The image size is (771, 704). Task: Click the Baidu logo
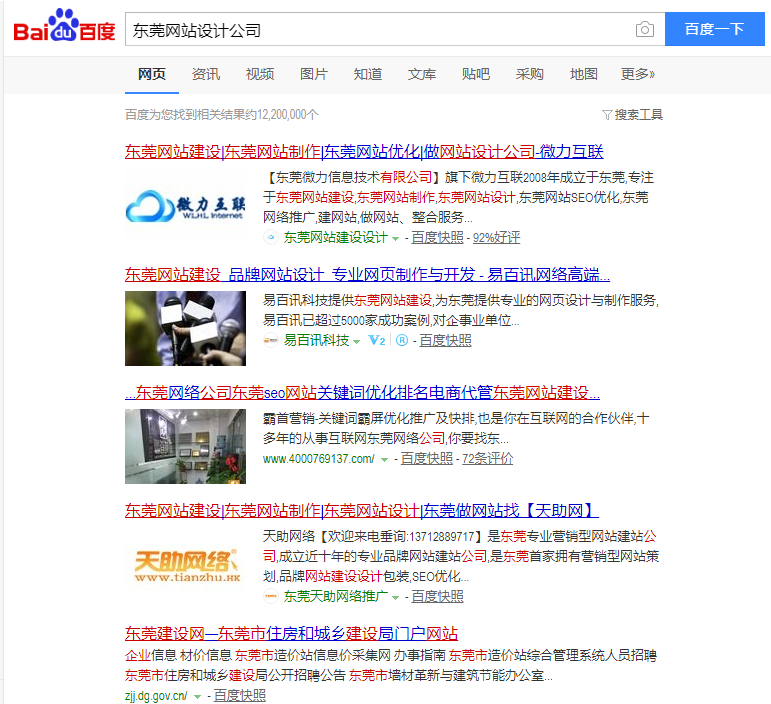(x=64, y=26)
